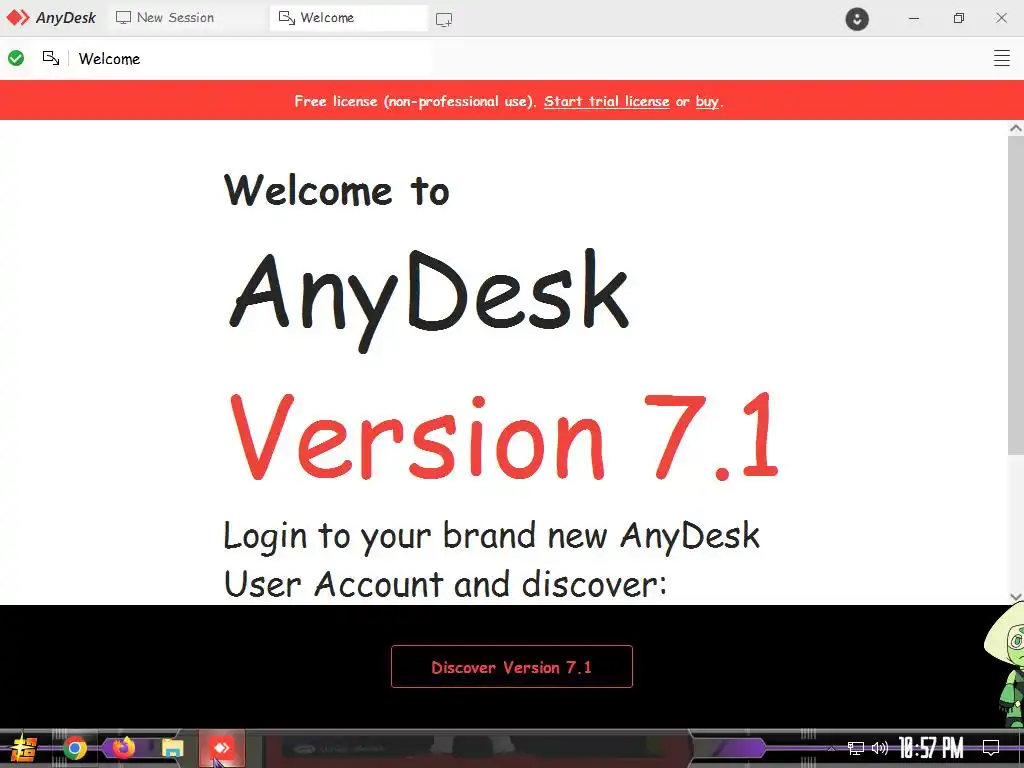Click the scrollbar down arrow

[x=1016, y=596]
